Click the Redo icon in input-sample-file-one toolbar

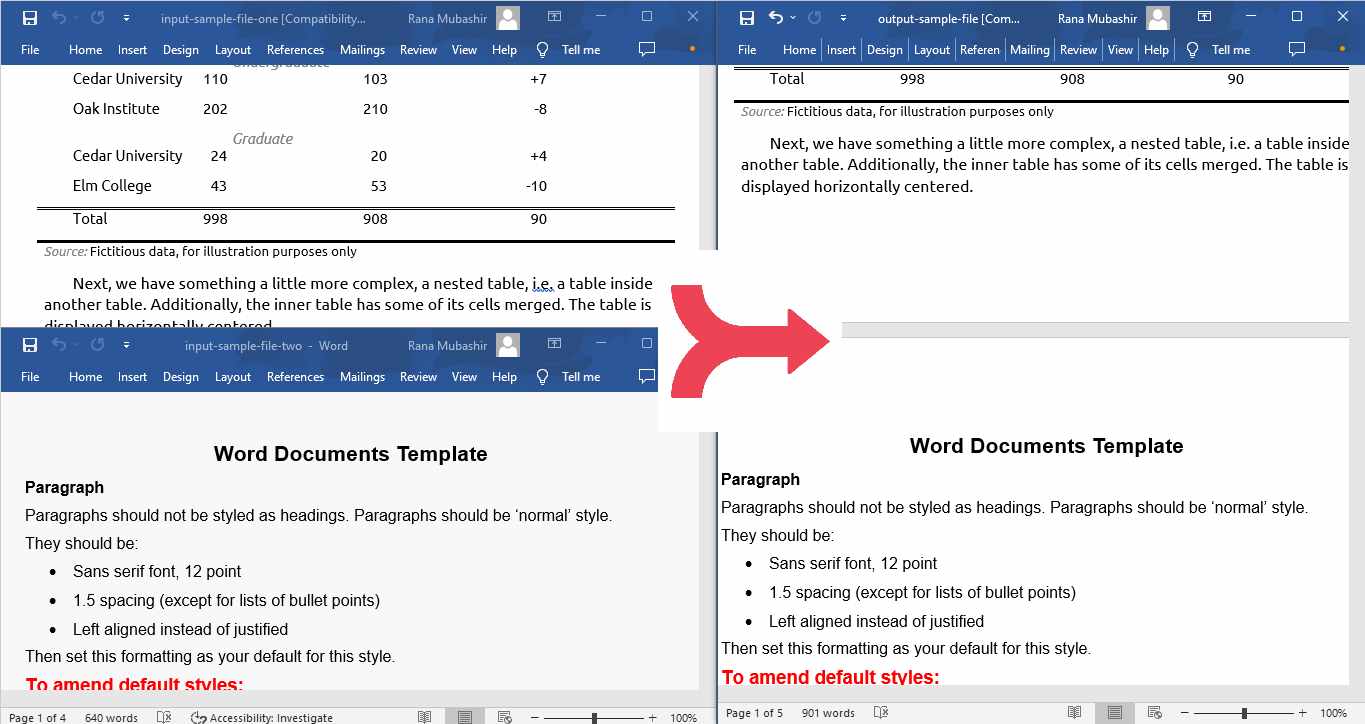pos(95,17)
